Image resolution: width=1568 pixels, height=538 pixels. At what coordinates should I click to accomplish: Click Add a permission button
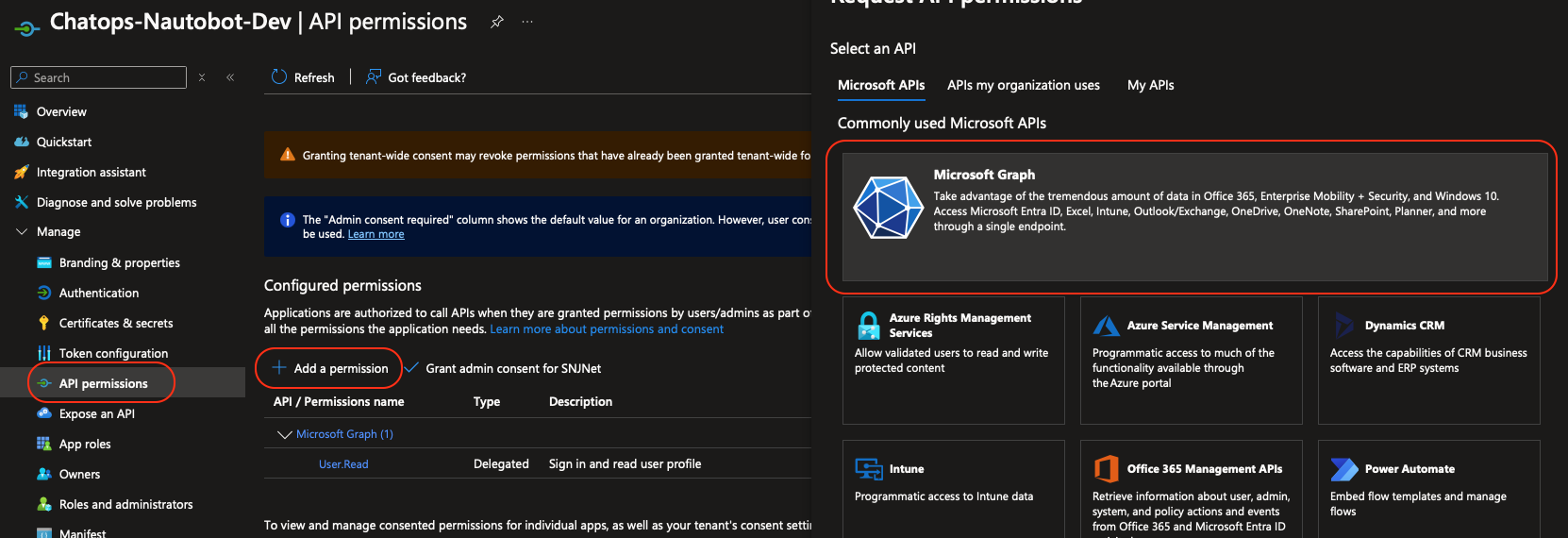coord(330,368)
